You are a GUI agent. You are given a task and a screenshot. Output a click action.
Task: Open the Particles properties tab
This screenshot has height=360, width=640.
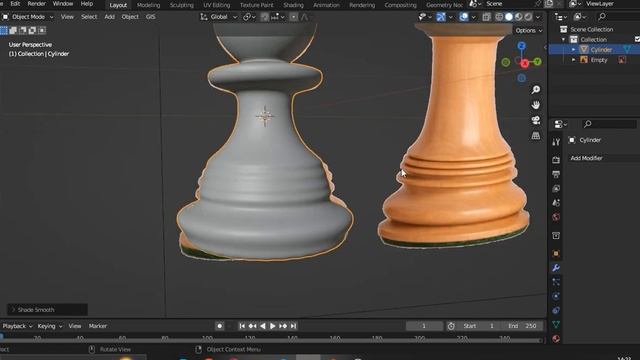556,282
